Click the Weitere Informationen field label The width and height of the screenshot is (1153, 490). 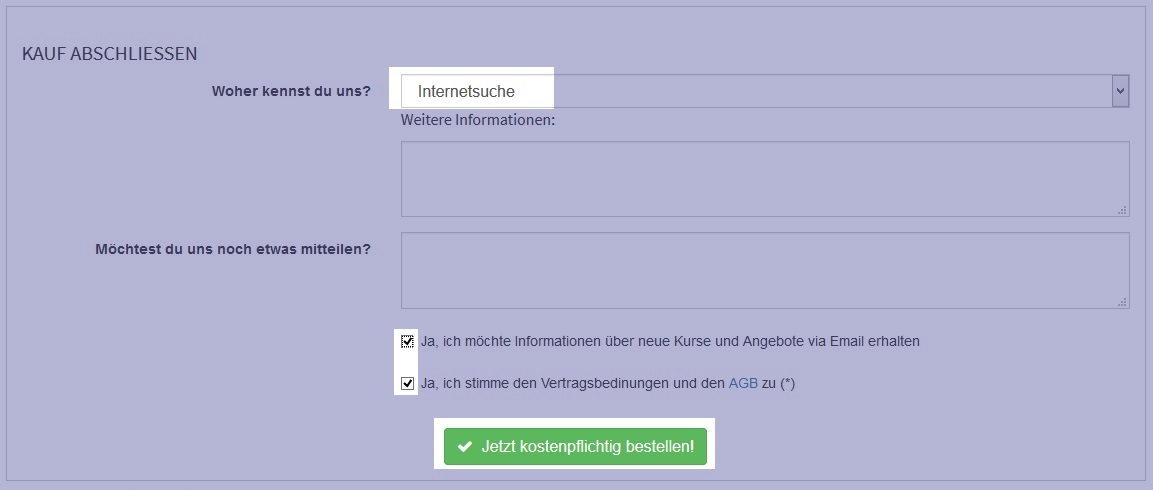click(x=478, y=119)
